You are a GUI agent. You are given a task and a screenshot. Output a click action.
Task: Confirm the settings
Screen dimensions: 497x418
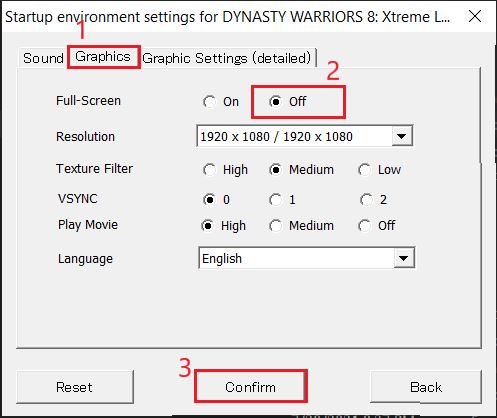click(250, 387)
